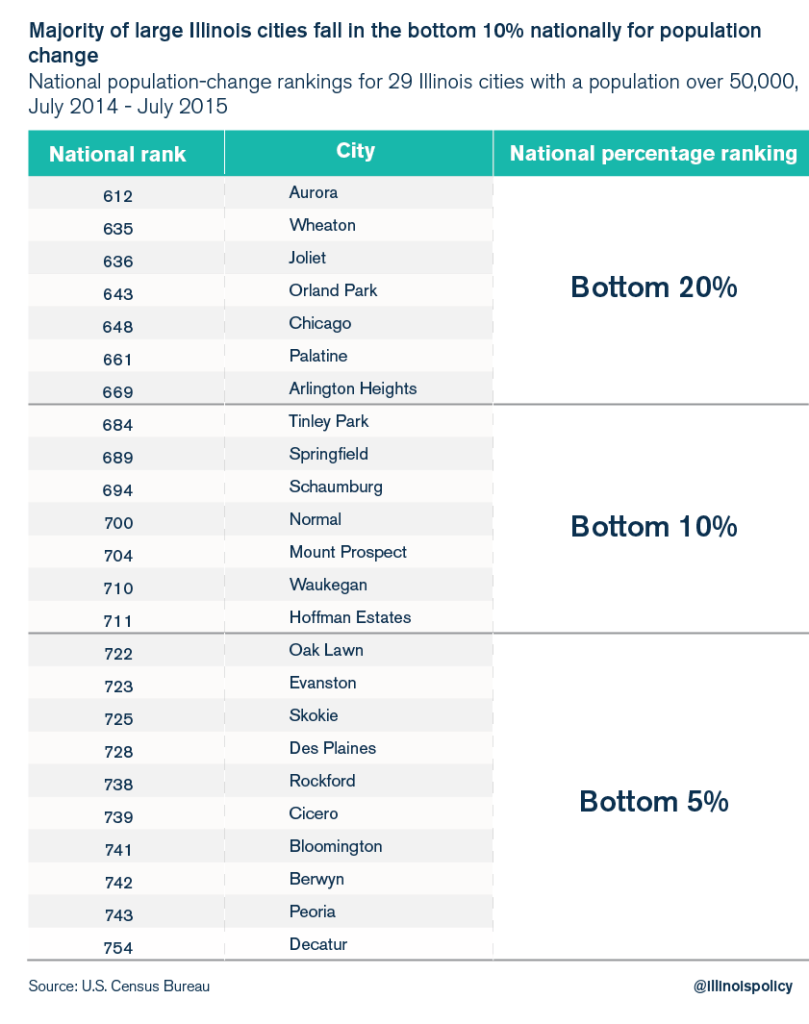
Task: Click the National percentage ranking header
Action: coord(653,153)
